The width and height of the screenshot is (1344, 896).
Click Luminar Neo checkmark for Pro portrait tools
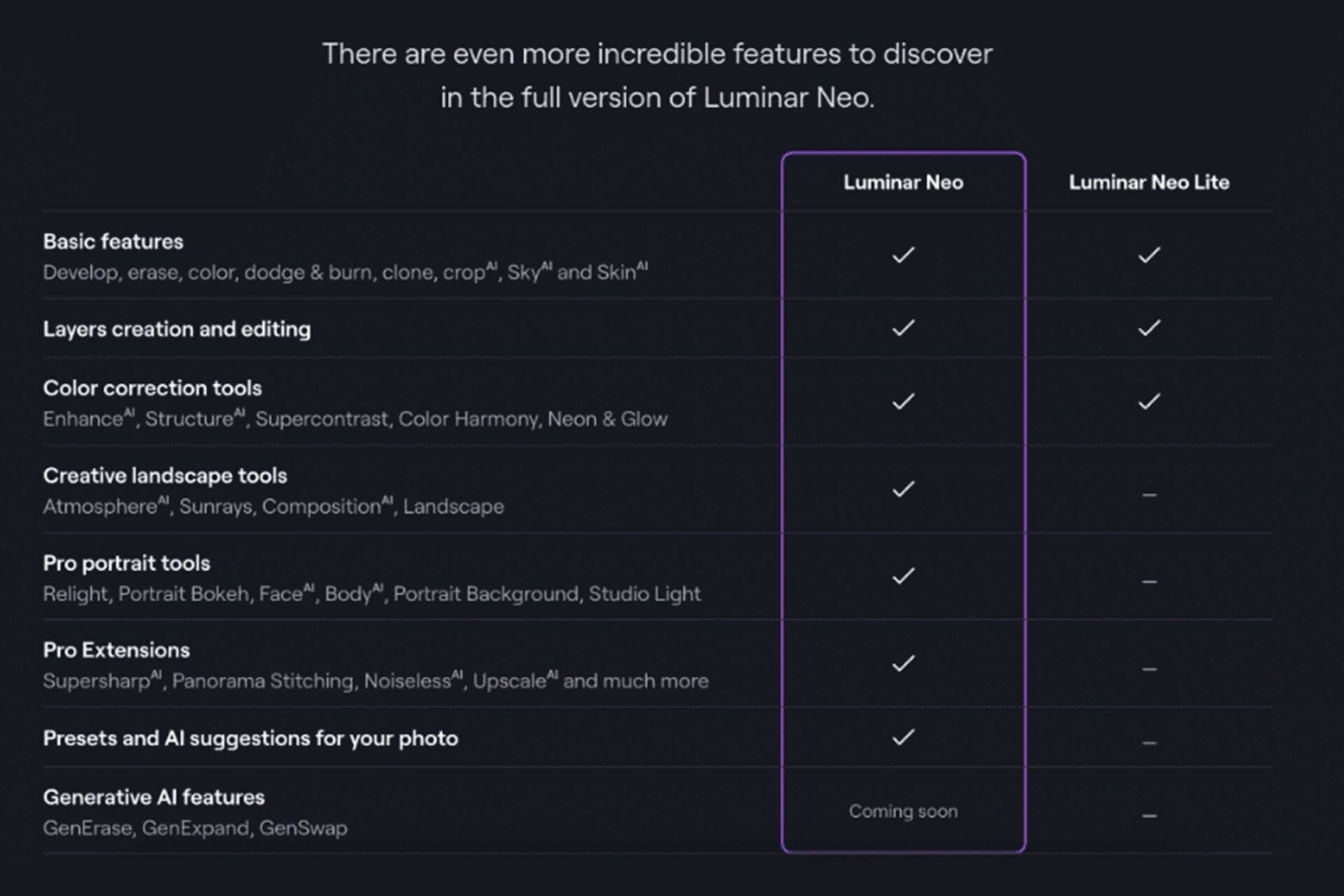pyautogui.click(x=903, y=576)
